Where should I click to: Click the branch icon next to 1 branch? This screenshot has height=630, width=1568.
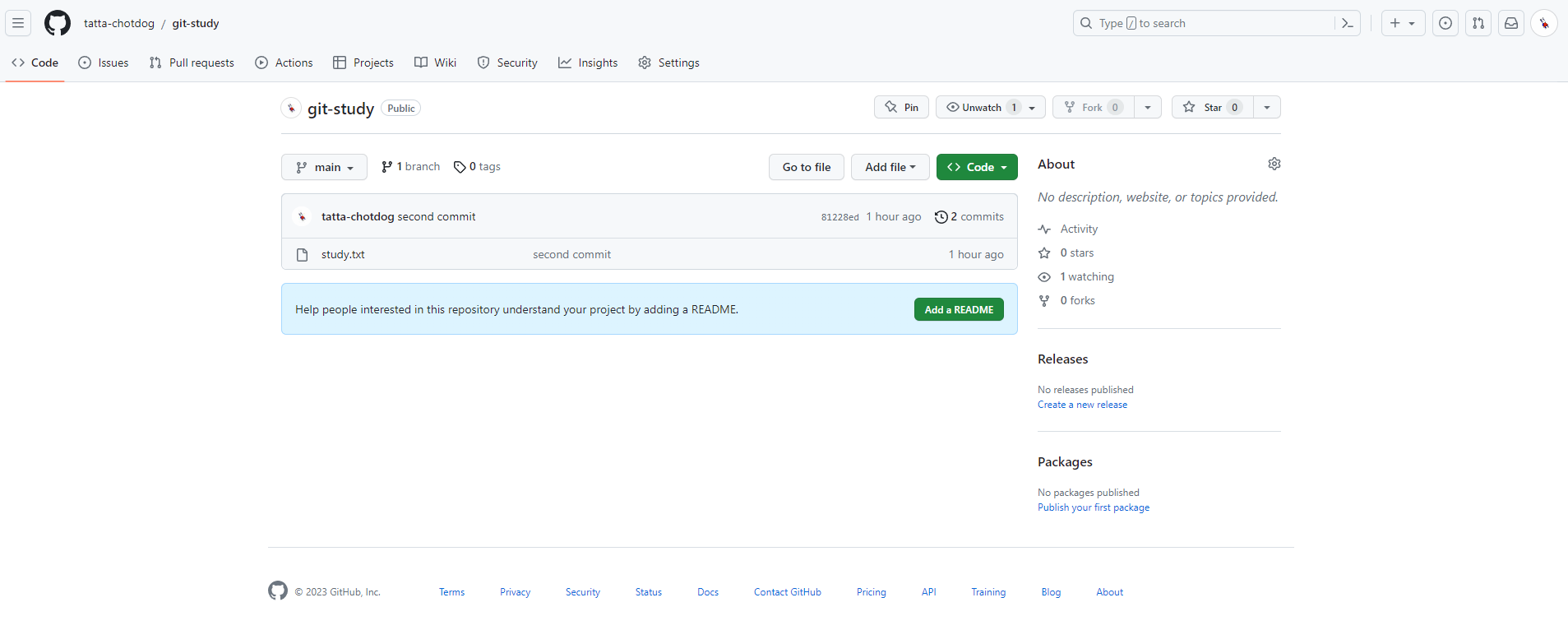tap(386, 167)
